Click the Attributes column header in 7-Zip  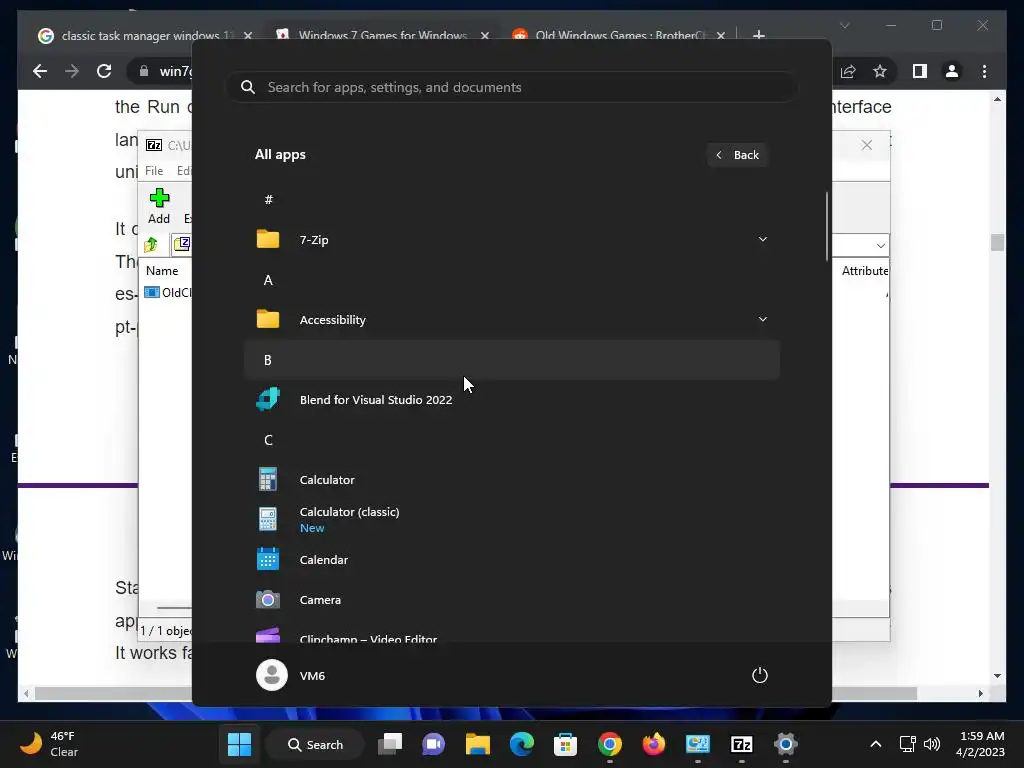pyautogui.click(x=865, y=270)
